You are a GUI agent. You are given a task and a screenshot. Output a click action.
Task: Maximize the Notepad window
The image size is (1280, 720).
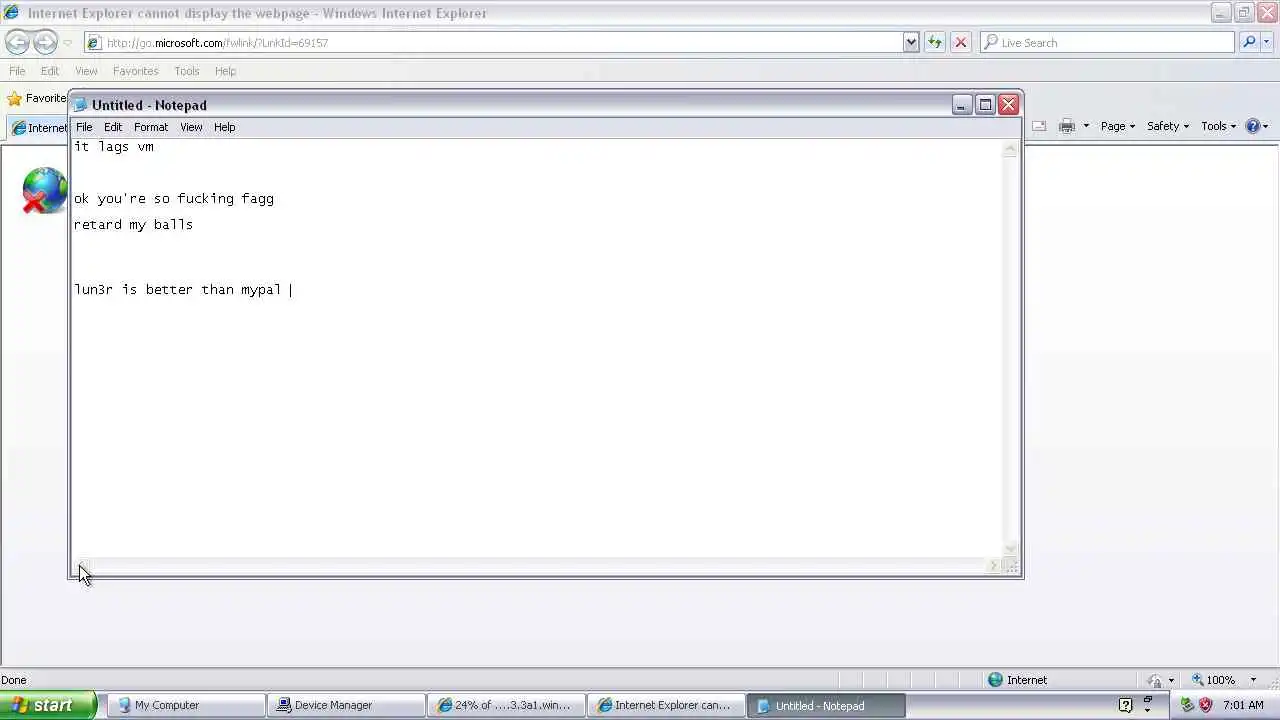[985, 104]
